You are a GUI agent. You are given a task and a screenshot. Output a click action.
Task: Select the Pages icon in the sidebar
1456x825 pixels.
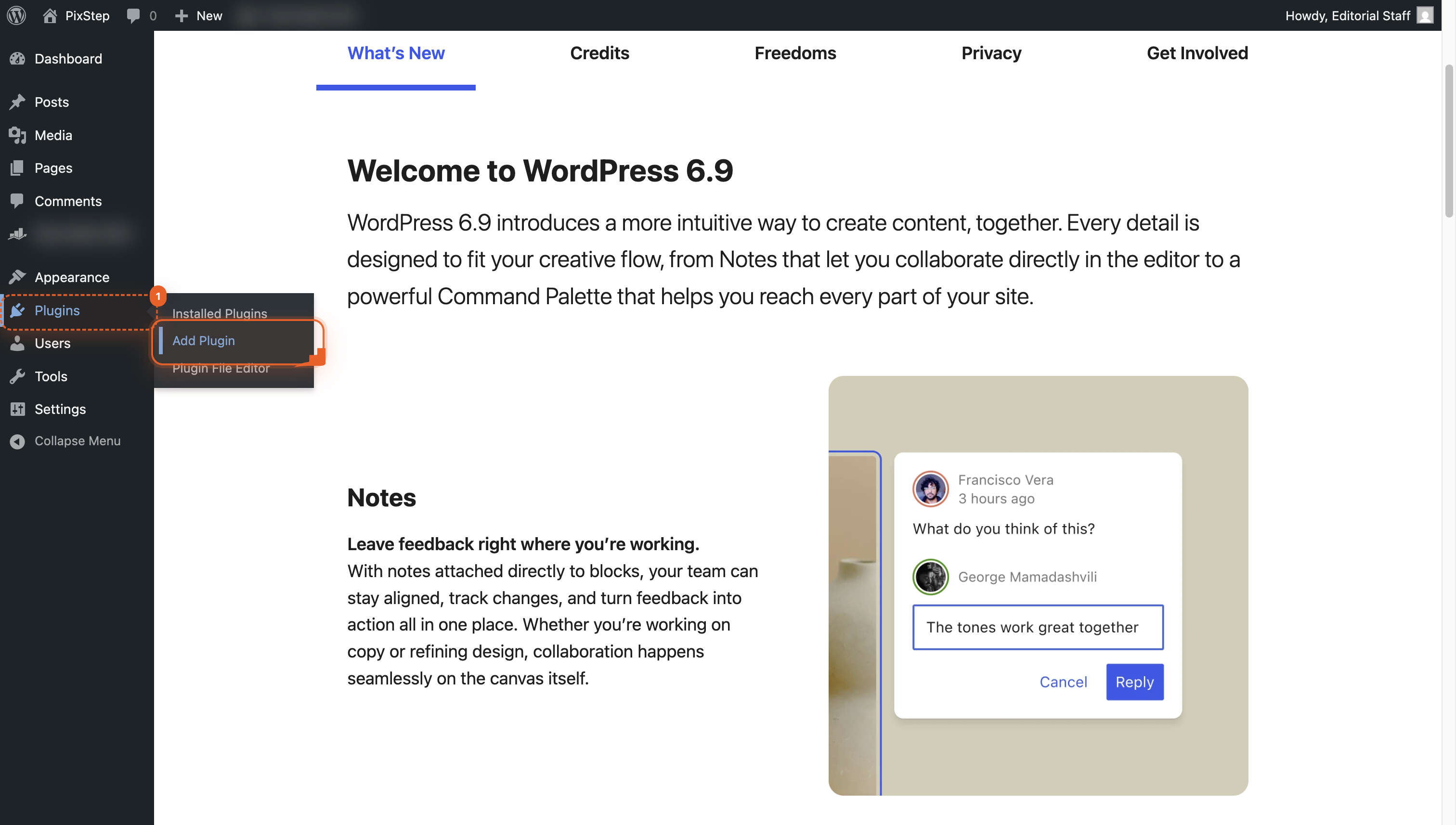coord(17,168)
